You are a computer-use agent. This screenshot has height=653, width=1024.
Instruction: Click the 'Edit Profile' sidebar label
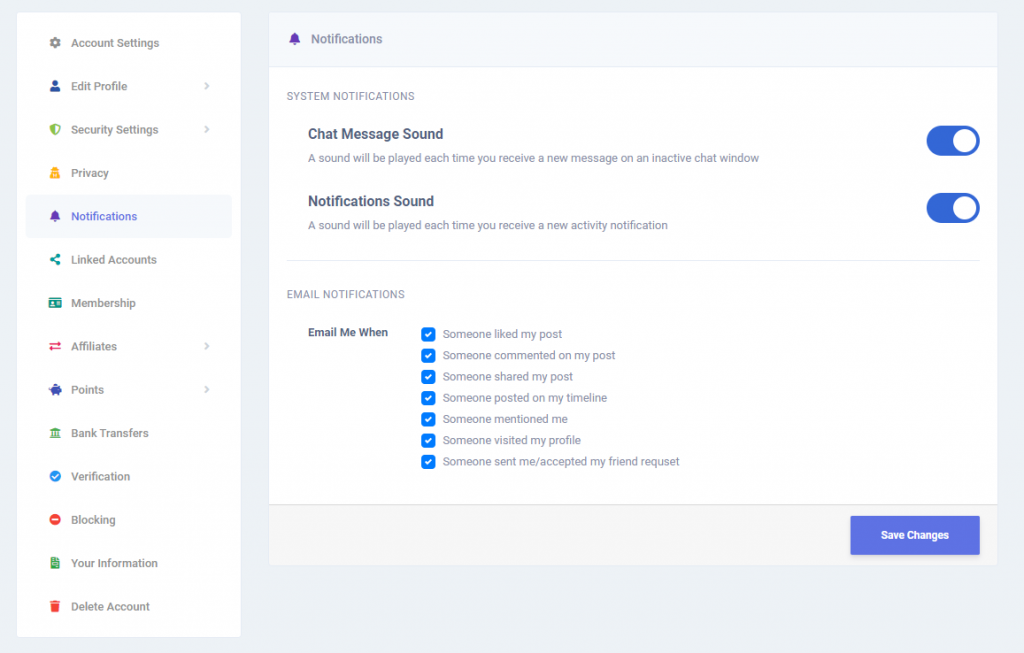tap(99, 86)
